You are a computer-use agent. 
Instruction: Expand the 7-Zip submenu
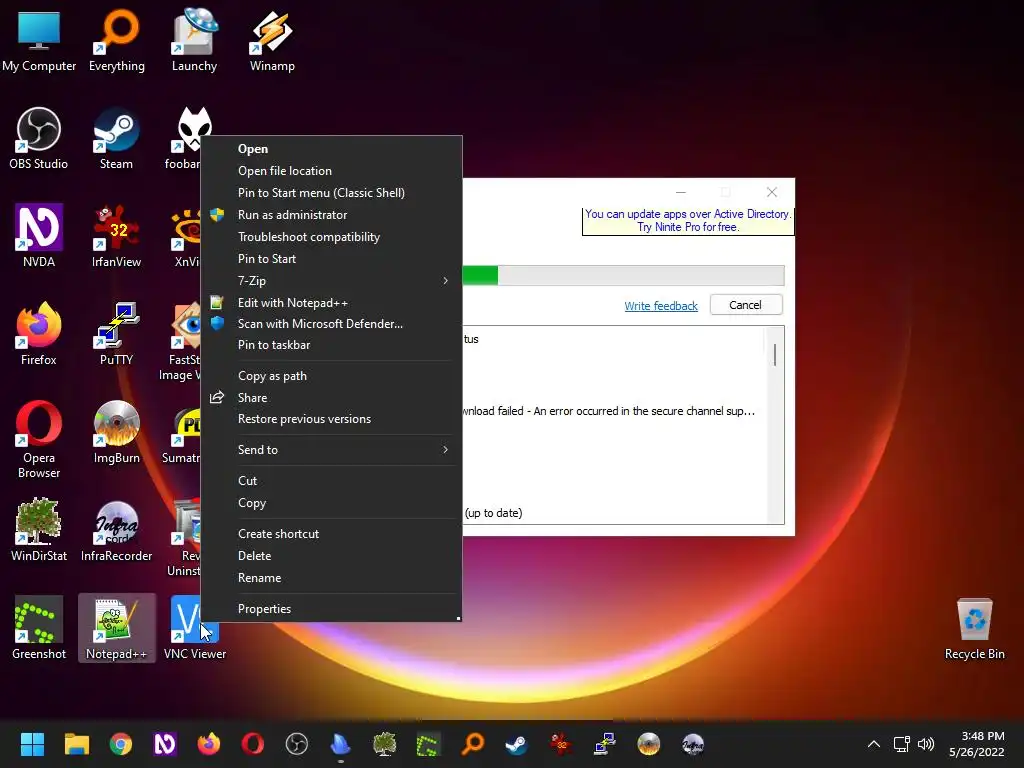click(x=332, y=281)
